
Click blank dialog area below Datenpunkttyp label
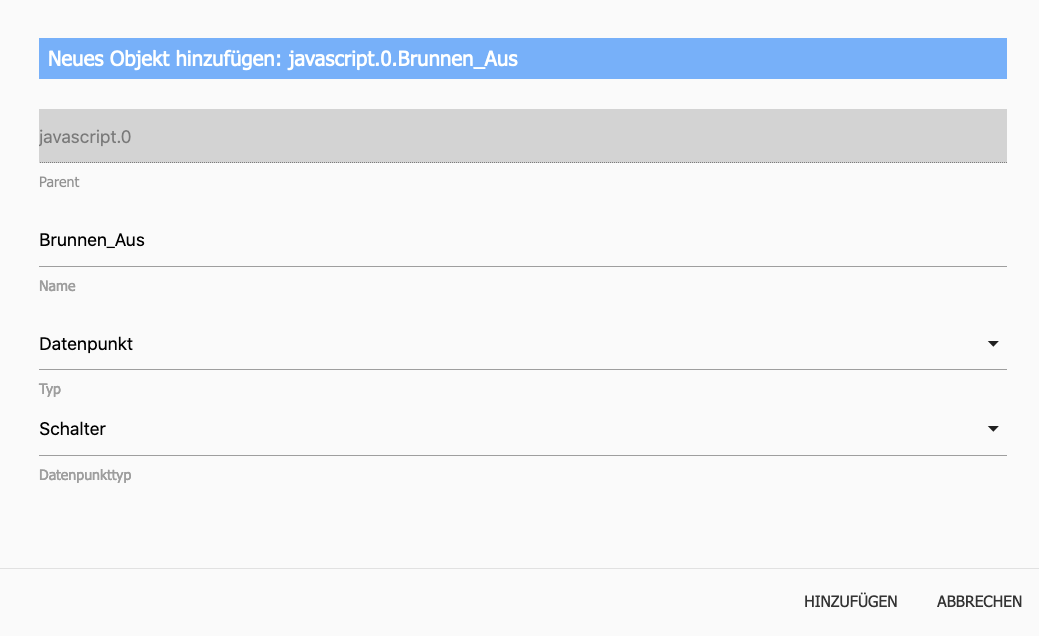point(500,525)
